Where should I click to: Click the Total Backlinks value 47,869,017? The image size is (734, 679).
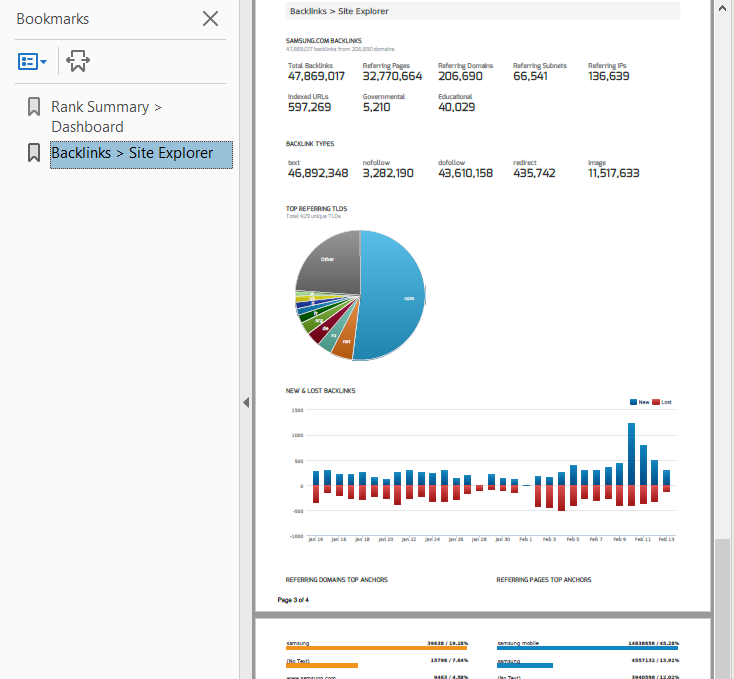[316, 76]
